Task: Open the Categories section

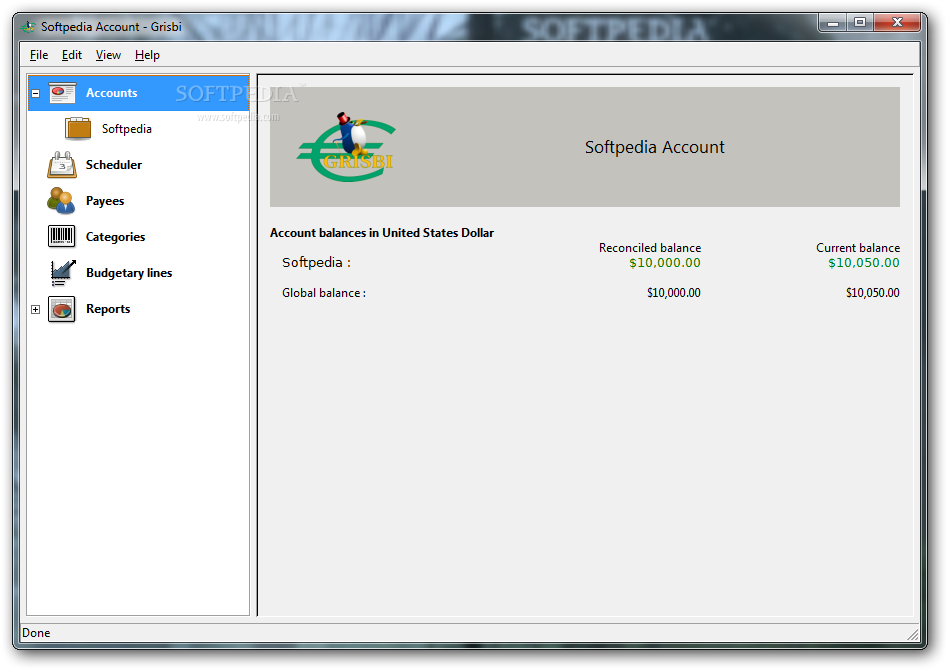Action: 115,237
